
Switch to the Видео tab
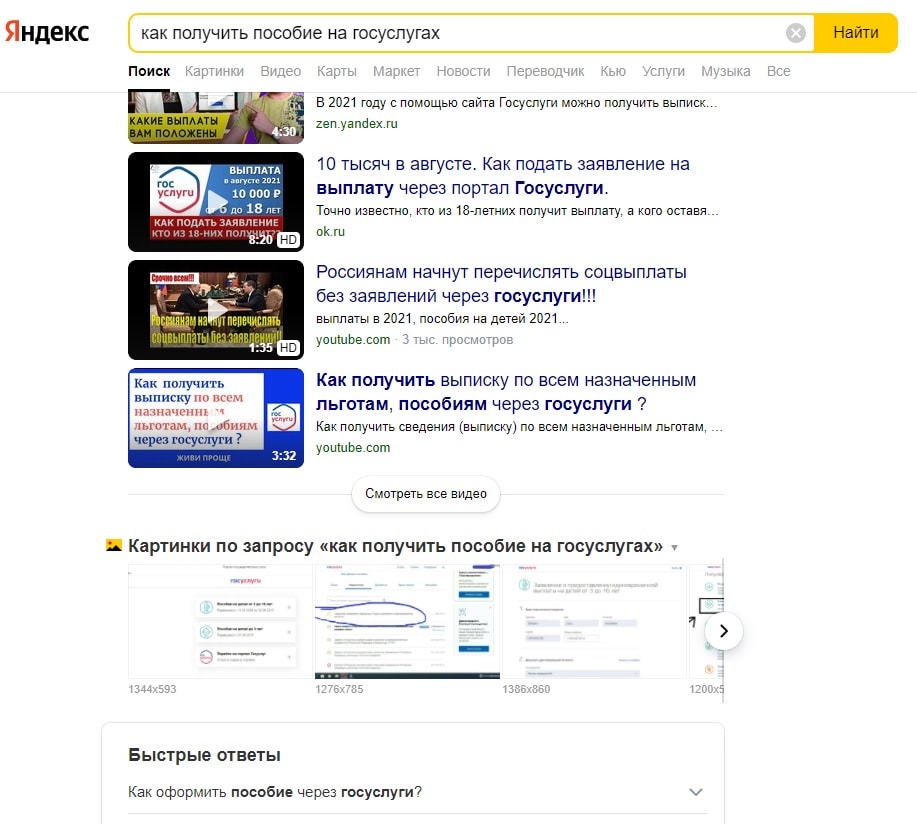click(x=281, y=71)
